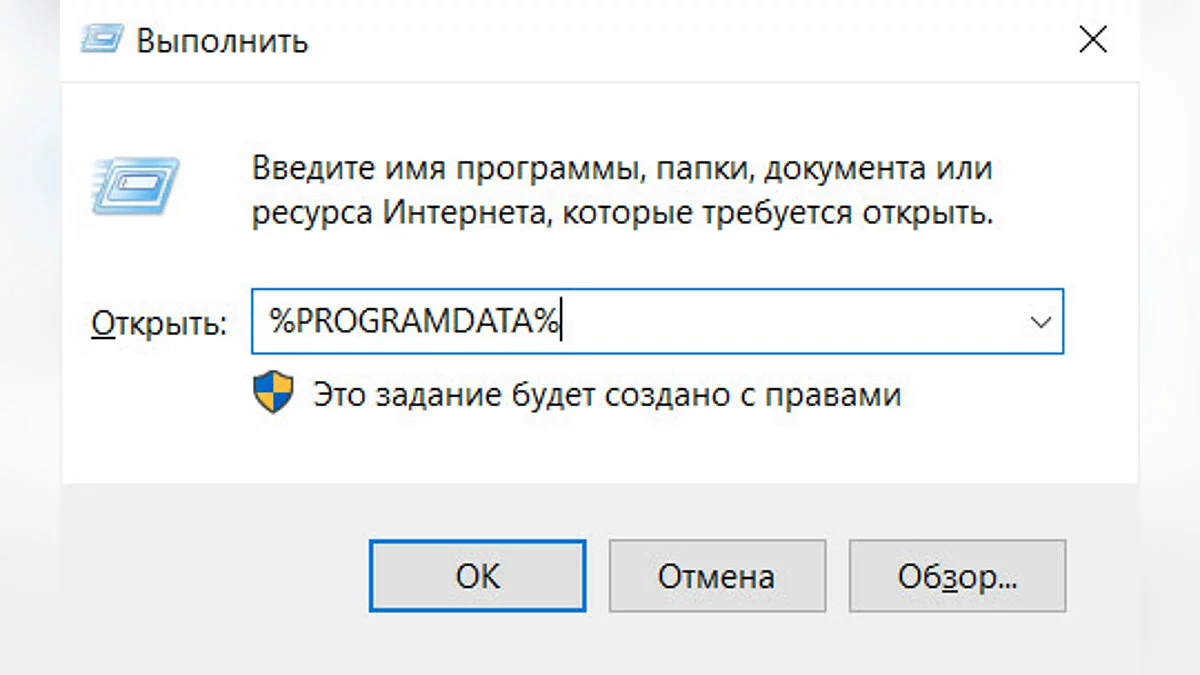Click the large Run icon beside the description
Viewport: 1200px width, 675px height.
point(136,186)
